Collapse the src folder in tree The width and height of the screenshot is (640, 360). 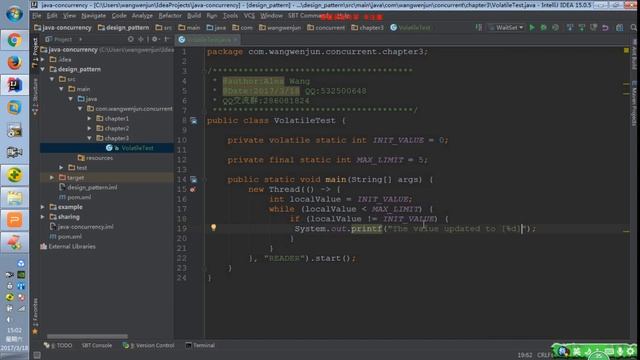tap(52, 79)
